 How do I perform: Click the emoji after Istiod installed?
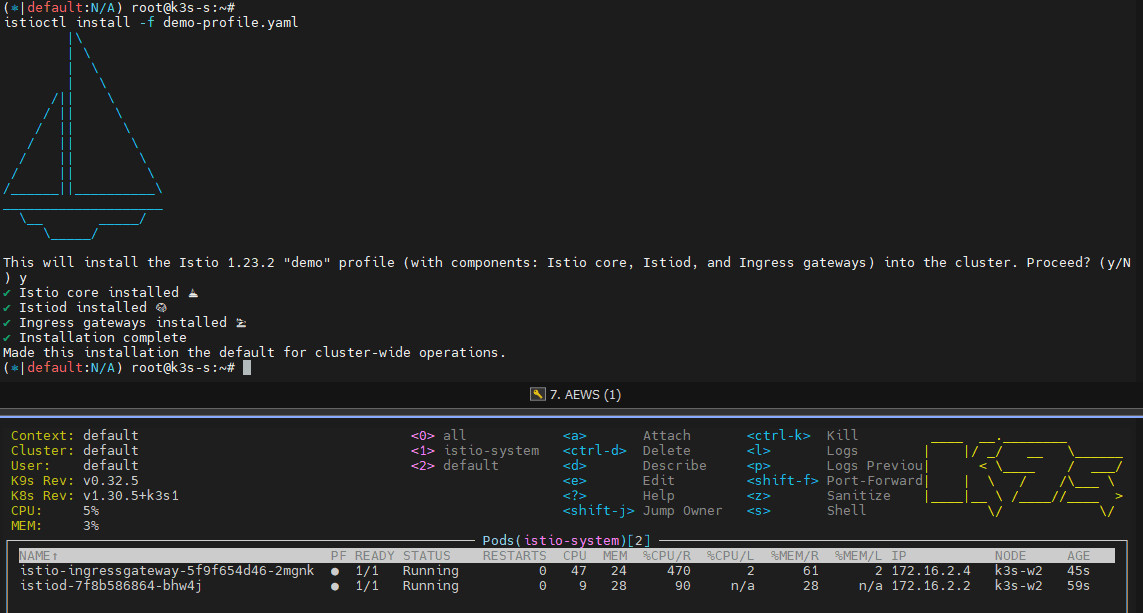(x=161, y=308)
